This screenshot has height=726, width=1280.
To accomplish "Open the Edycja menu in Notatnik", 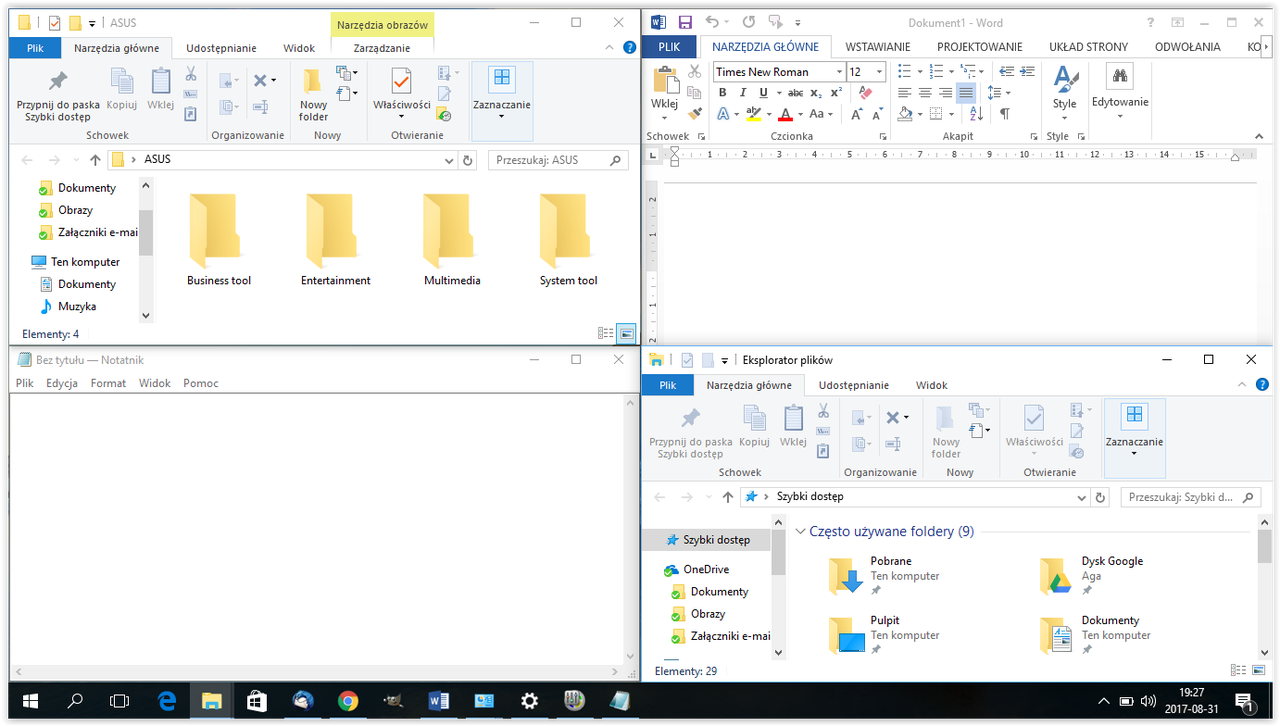I will (62, 383).
